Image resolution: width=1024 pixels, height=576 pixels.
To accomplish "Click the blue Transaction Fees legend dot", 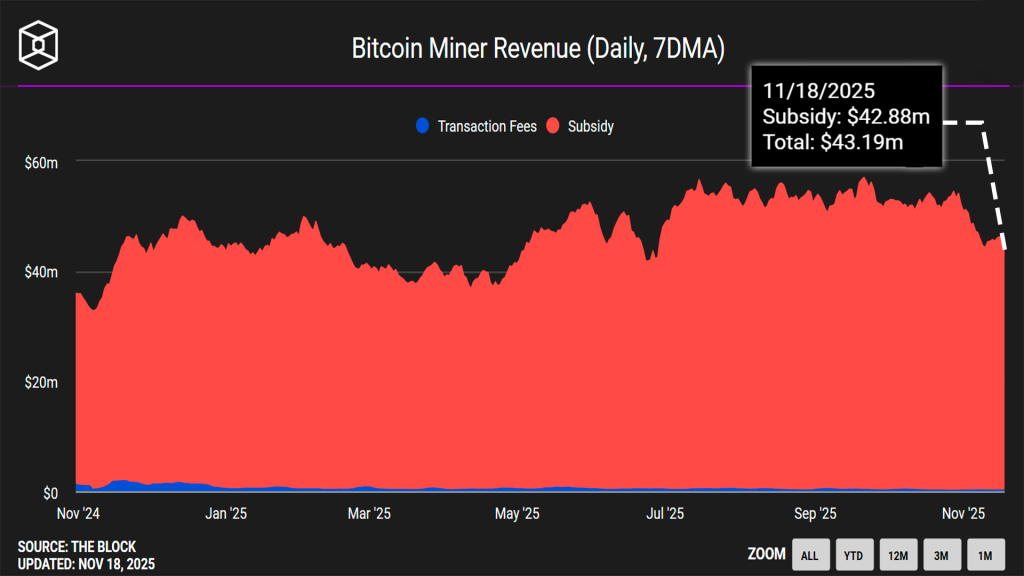I will coord(422,126).
